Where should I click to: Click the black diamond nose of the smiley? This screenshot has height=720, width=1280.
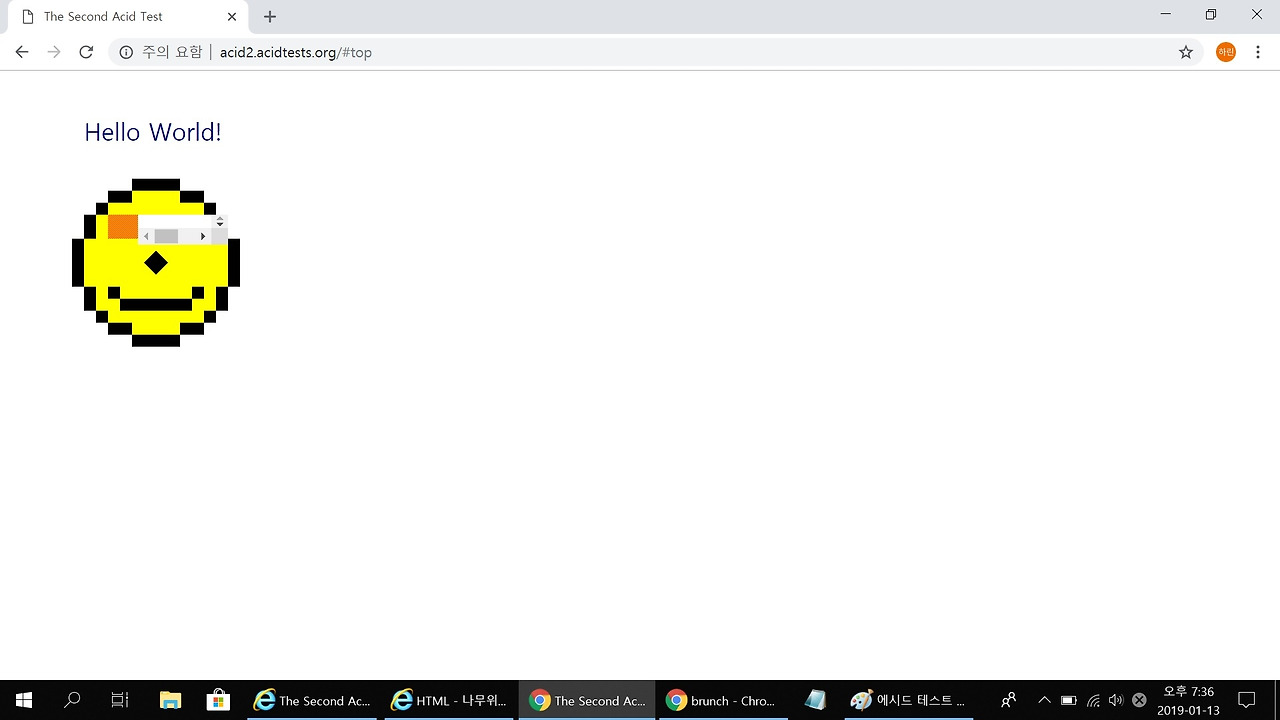pos(156,263)
